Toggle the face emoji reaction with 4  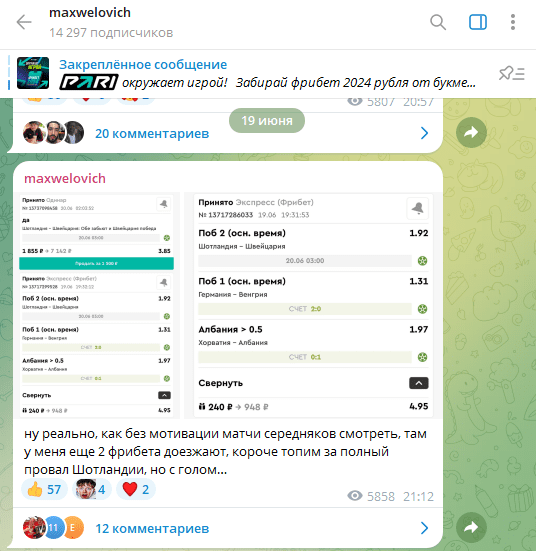pyautogui.click(x=91, y=489)
